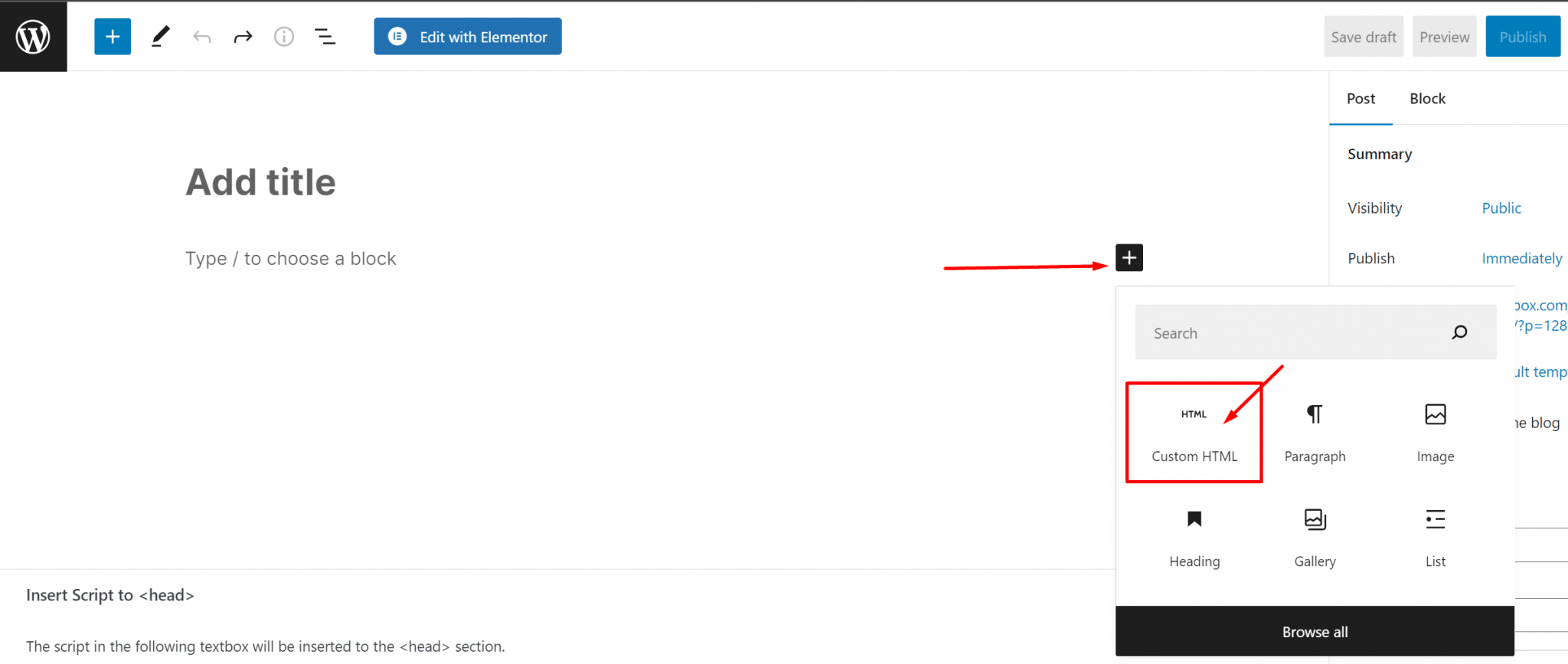The height and width of the screenshot is (664, 1568).
Task: Click the Edit with Elementor button
Action: click(468, 37)
